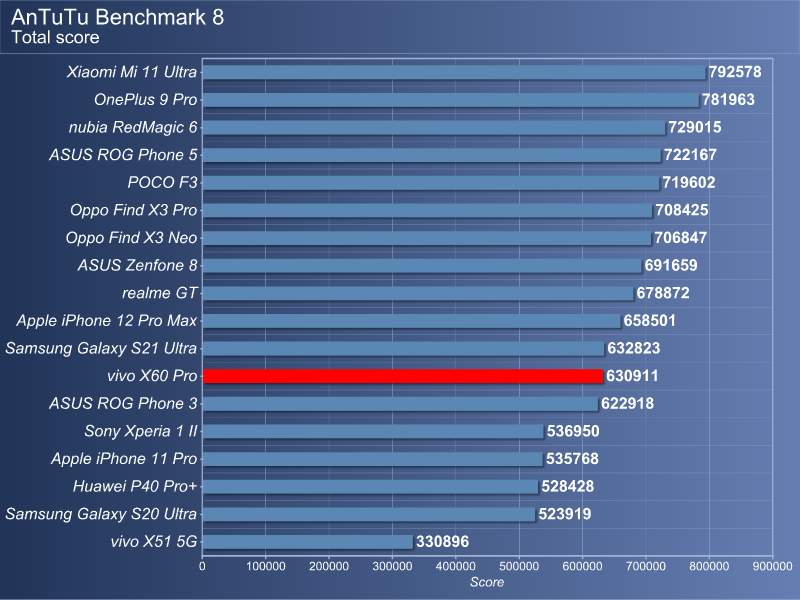Screen dimensions: 800x600
Task: Click the OnePlus 9 Pro bar
Action: pyautogui.click(x=451, y=99)
